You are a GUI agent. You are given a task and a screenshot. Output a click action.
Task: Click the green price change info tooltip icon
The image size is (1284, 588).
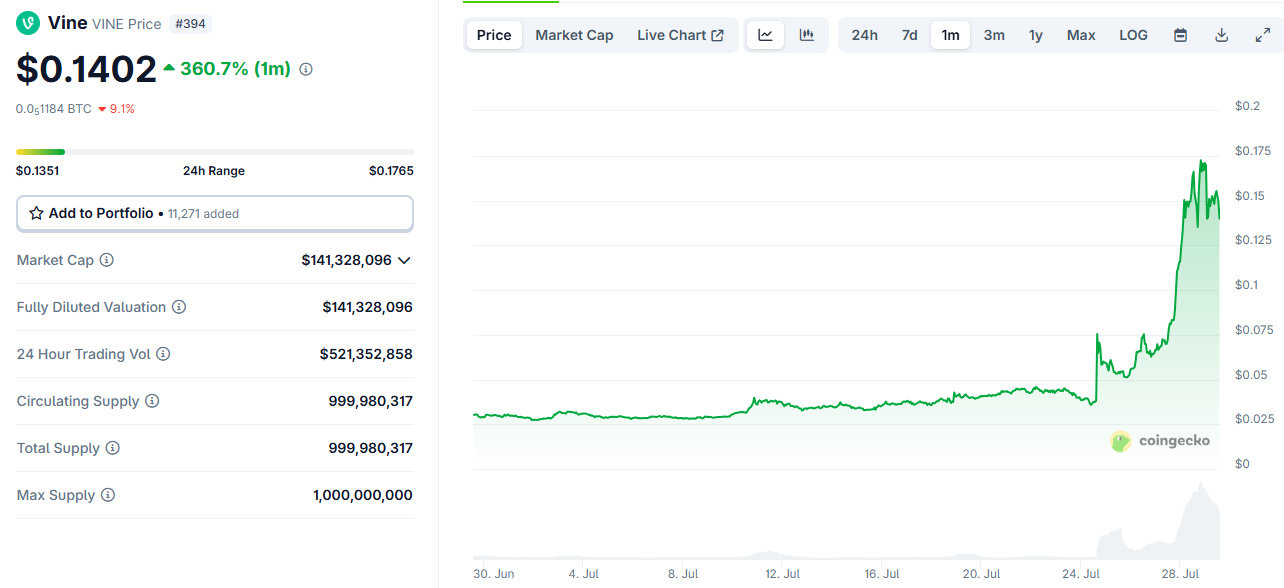click(306, 69)
